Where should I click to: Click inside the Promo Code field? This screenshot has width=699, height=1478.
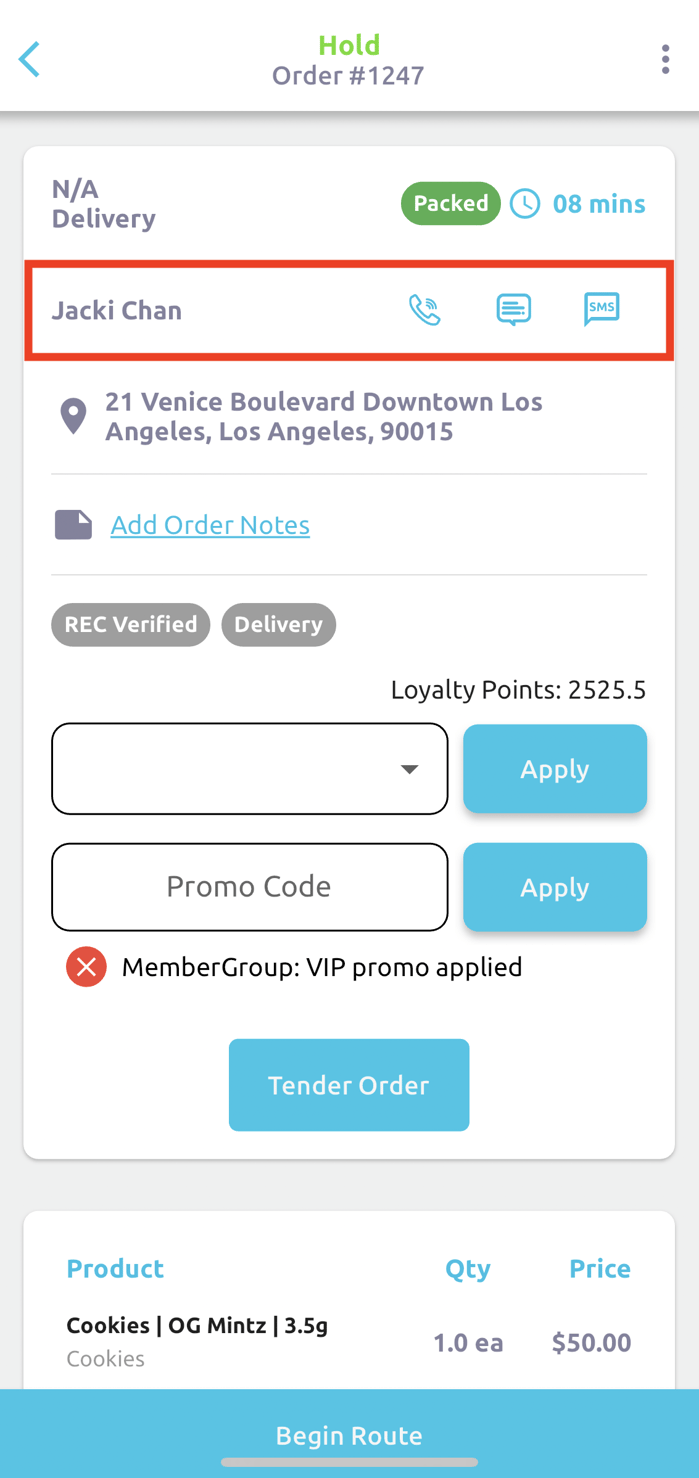click(249, 886)
